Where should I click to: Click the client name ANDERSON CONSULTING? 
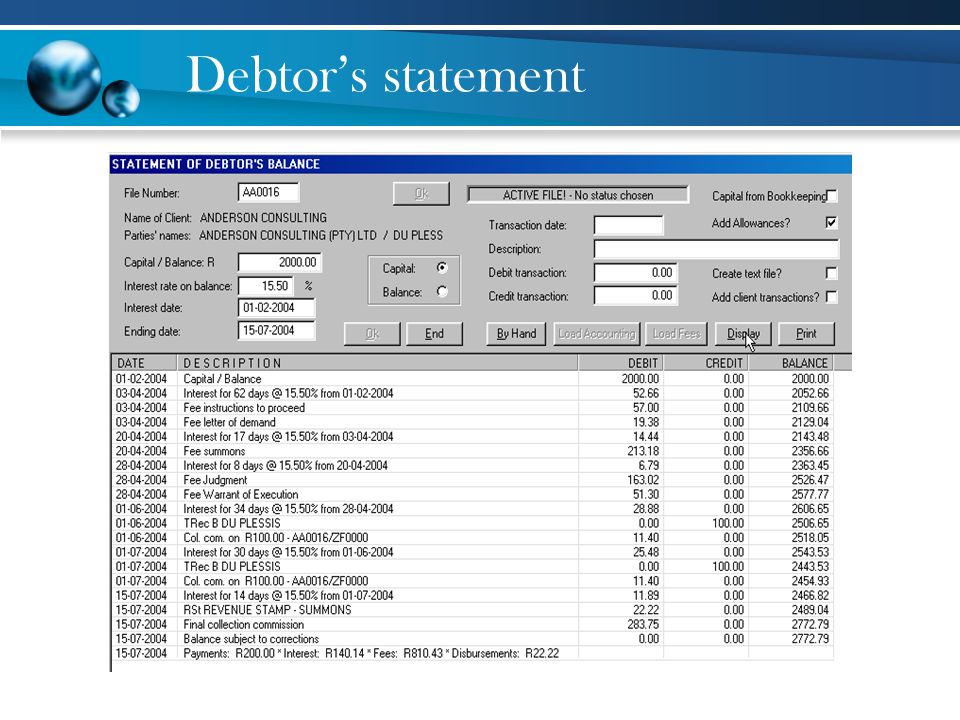(263, 218)
